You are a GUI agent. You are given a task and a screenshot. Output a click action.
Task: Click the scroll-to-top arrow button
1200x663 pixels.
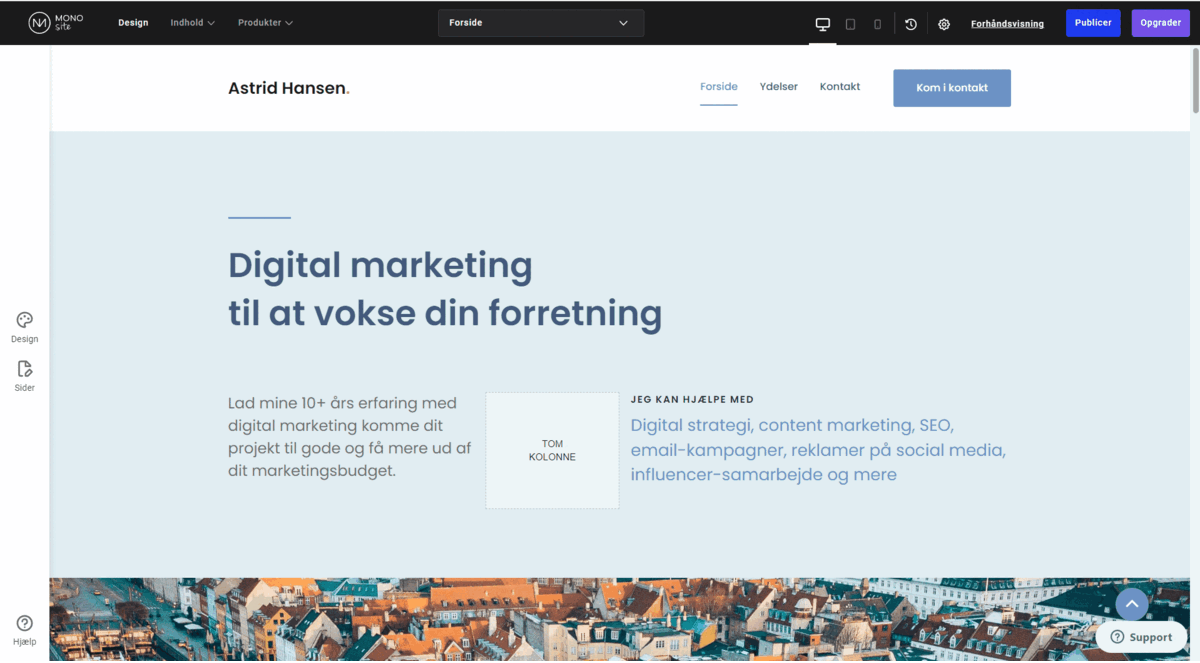pos(1132,604)
